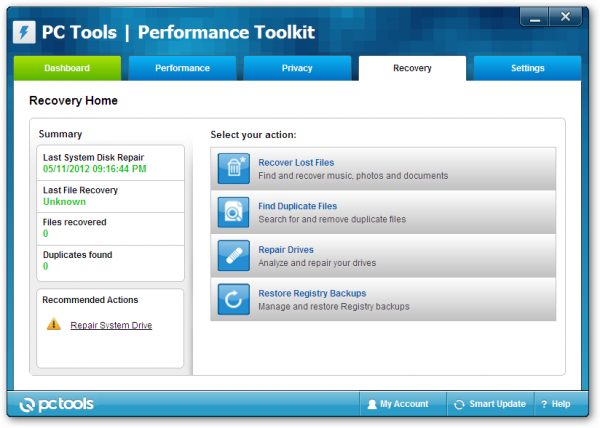This screenshot has height=428, width=600.
Task: Click 'Analyze and repair your drives' text
Action: [x=317, y=263]
